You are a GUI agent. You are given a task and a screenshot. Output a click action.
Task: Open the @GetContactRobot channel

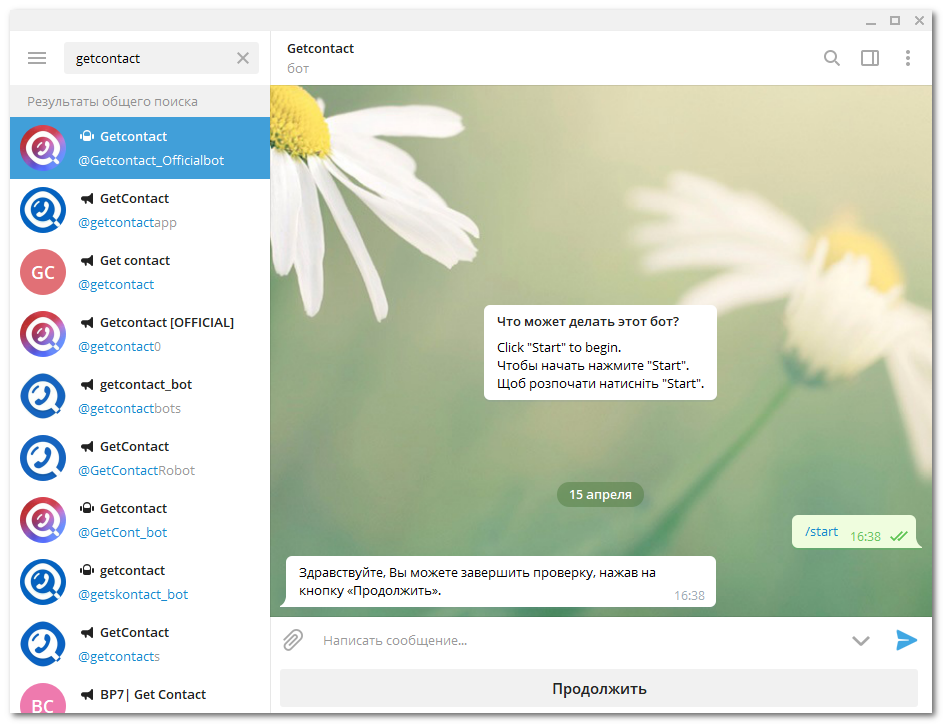(140, 458)
